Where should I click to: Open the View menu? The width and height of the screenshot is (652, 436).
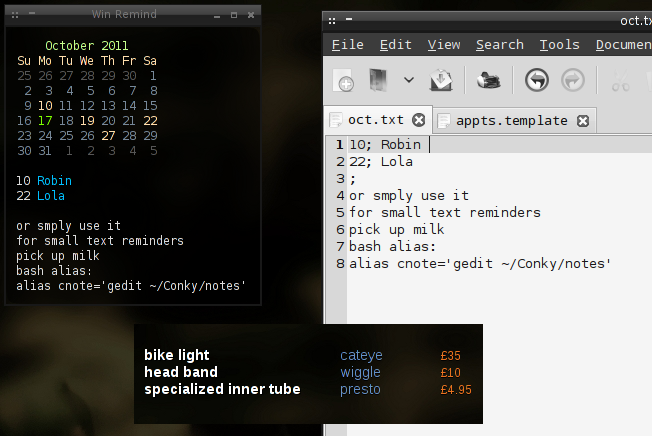tap(444, 44)
